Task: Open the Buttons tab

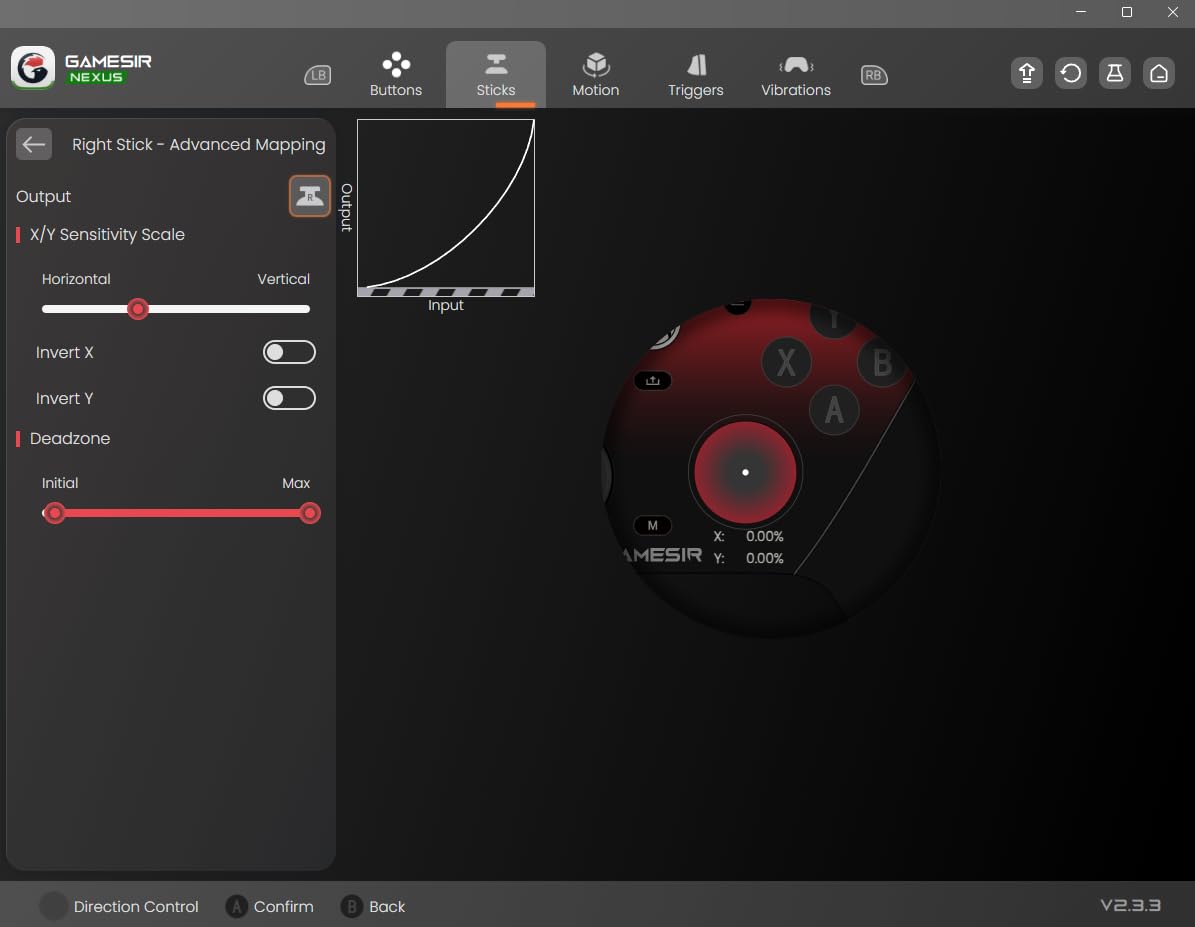Action: point(396,75)
